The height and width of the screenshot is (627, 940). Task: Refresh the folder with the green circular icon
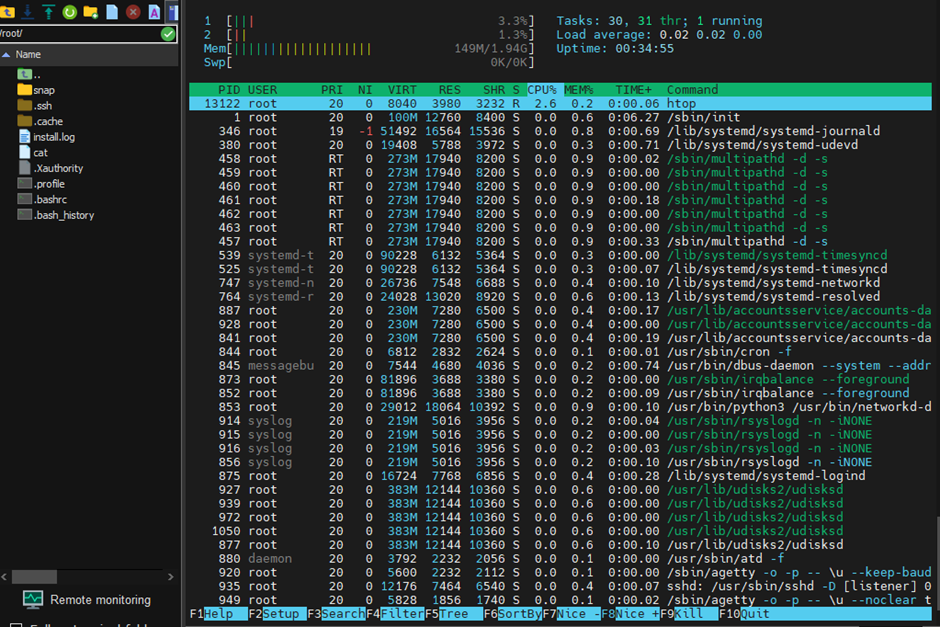70,11
